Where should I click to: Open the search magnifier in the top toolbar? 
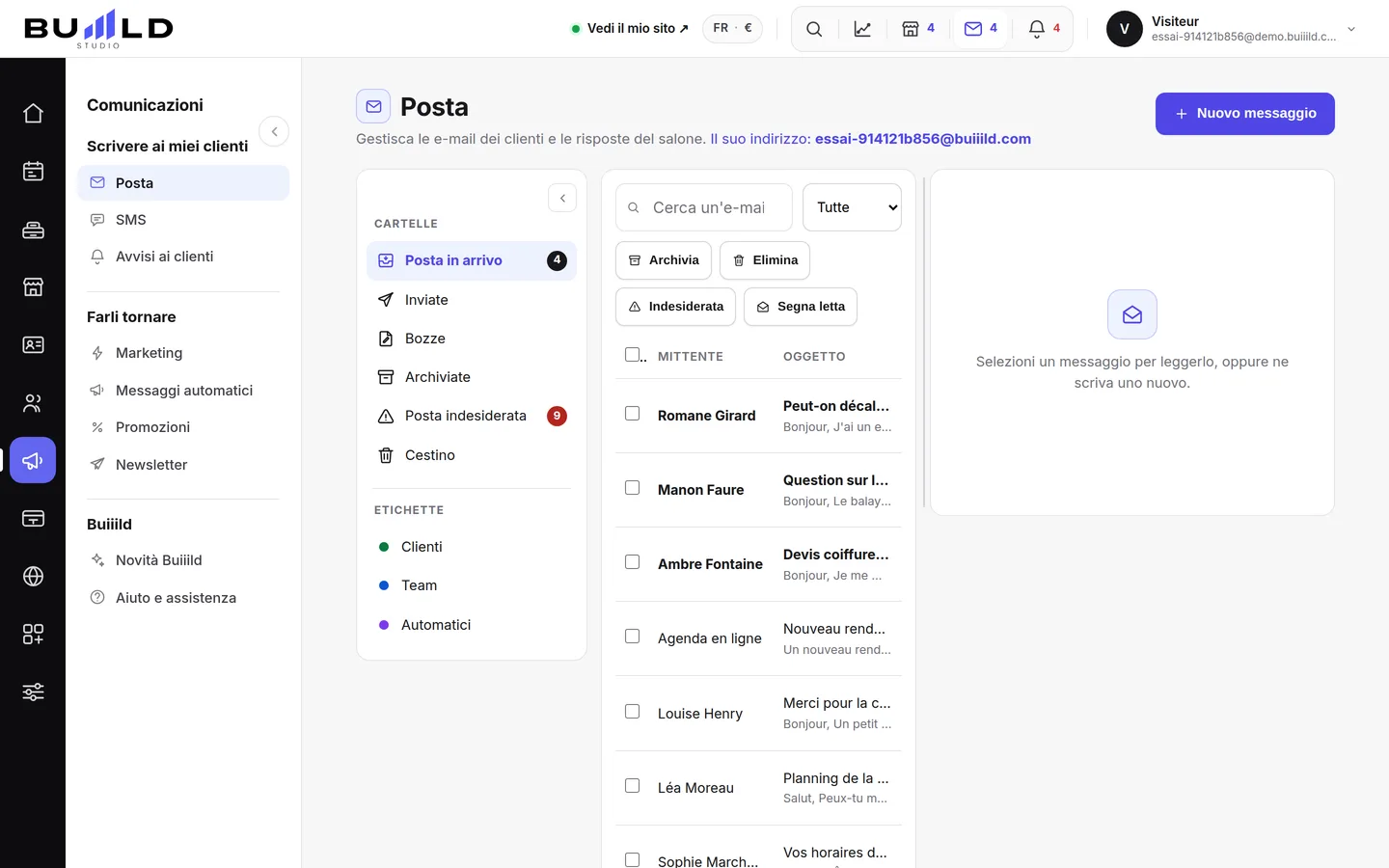coord(814,29)
